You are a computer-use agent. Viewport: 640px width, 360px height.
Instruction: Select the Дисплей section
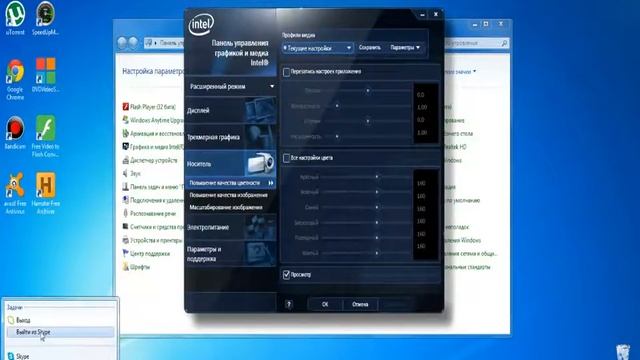coord(231,110)
